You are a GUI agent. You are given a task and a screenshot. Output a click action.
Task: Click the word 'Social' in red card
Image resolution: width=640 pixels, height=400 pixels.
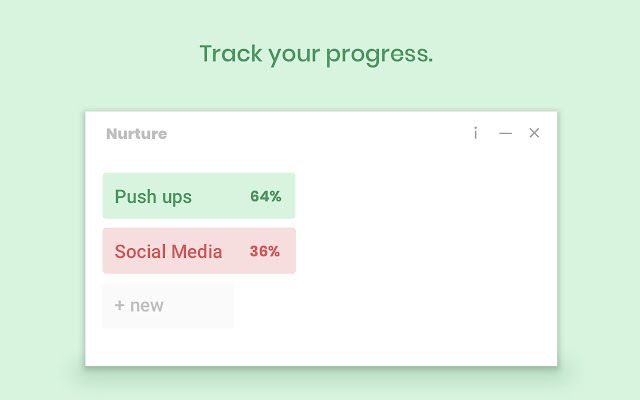[x=140, y=252]
